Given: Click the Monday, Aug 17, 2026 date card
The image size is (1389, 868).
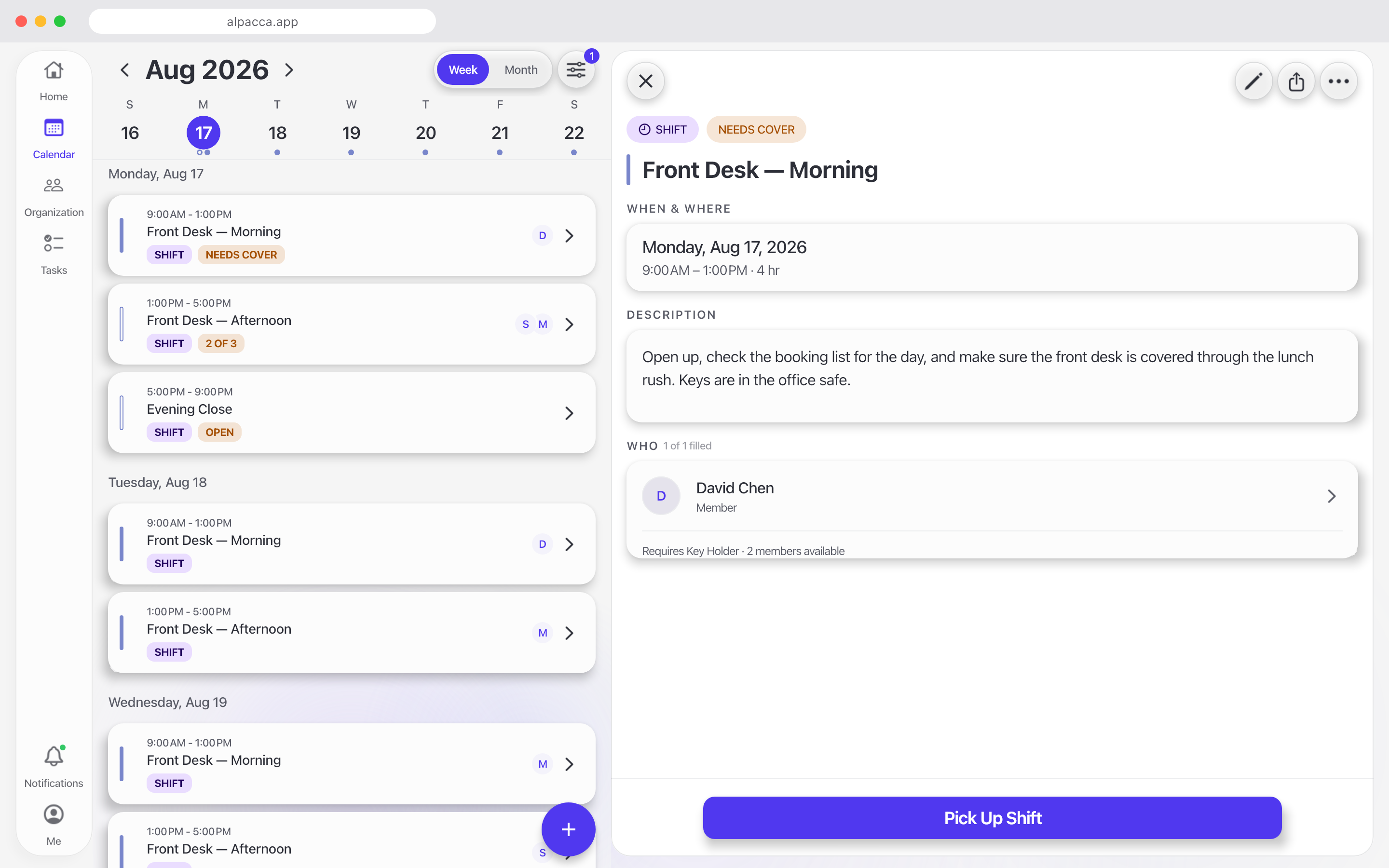Looking at the screenshot, I should pyautogui.click(x=992, y=258).
